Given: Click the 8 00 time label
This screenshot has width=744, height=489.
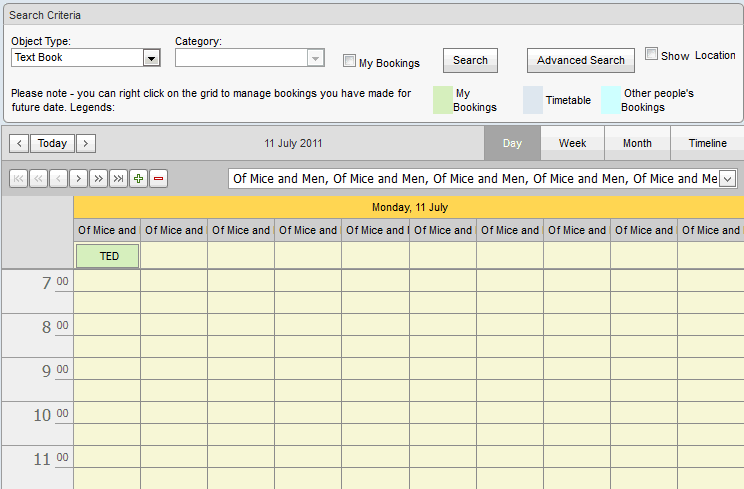Looking at the screenshot, I should point(55,327).
